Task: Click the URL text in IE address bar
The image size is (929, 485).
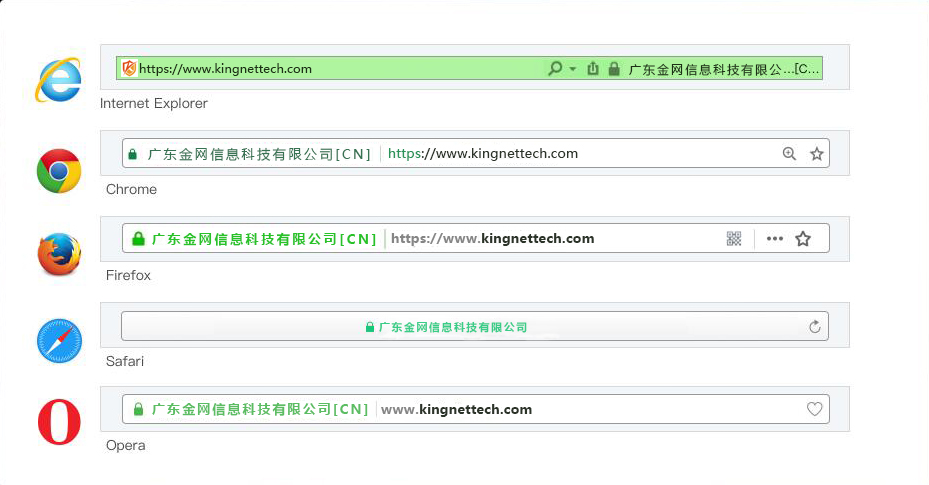Action: 225,69
